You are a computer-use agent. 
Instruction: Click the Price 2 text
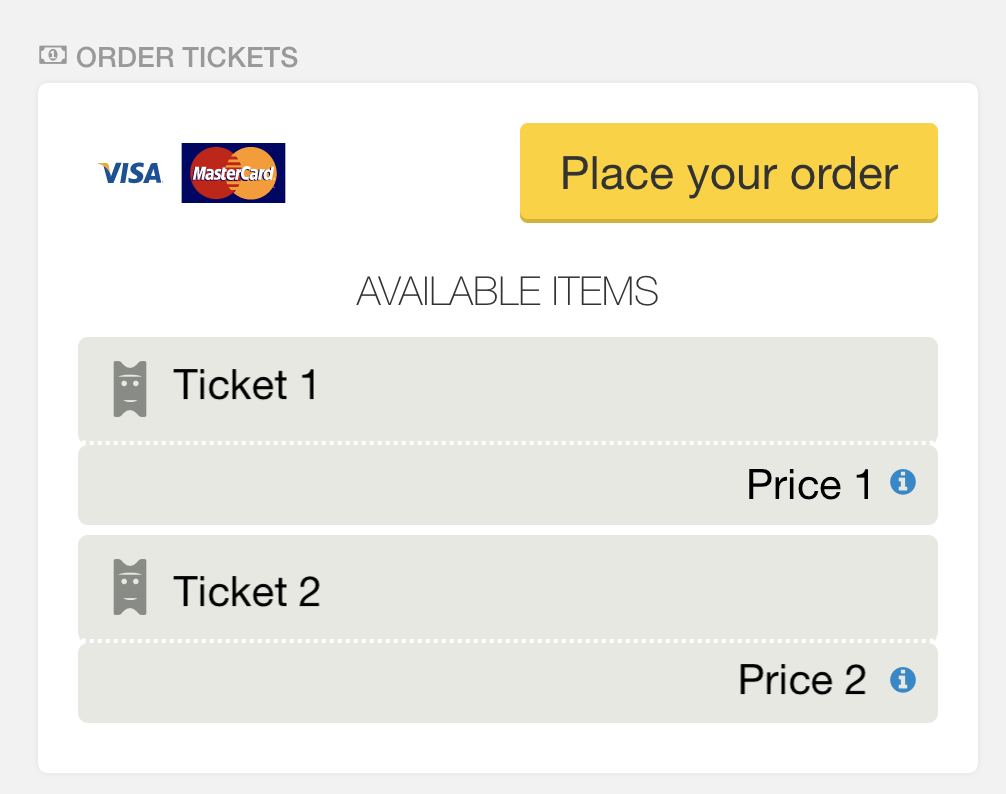click(803, 680)
